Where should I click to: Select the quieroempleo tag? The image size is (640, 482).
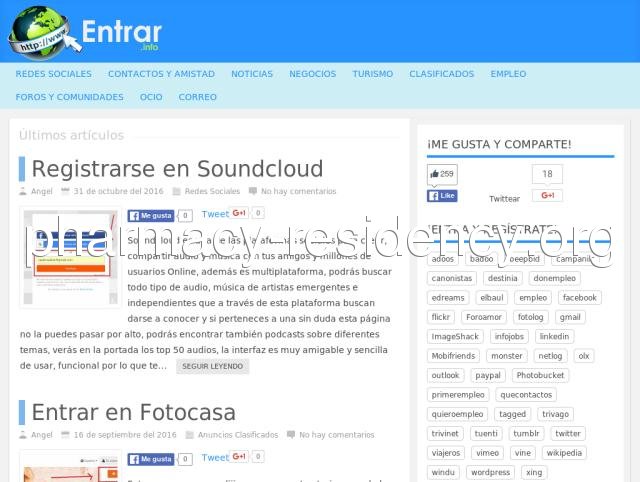[457, 414]
